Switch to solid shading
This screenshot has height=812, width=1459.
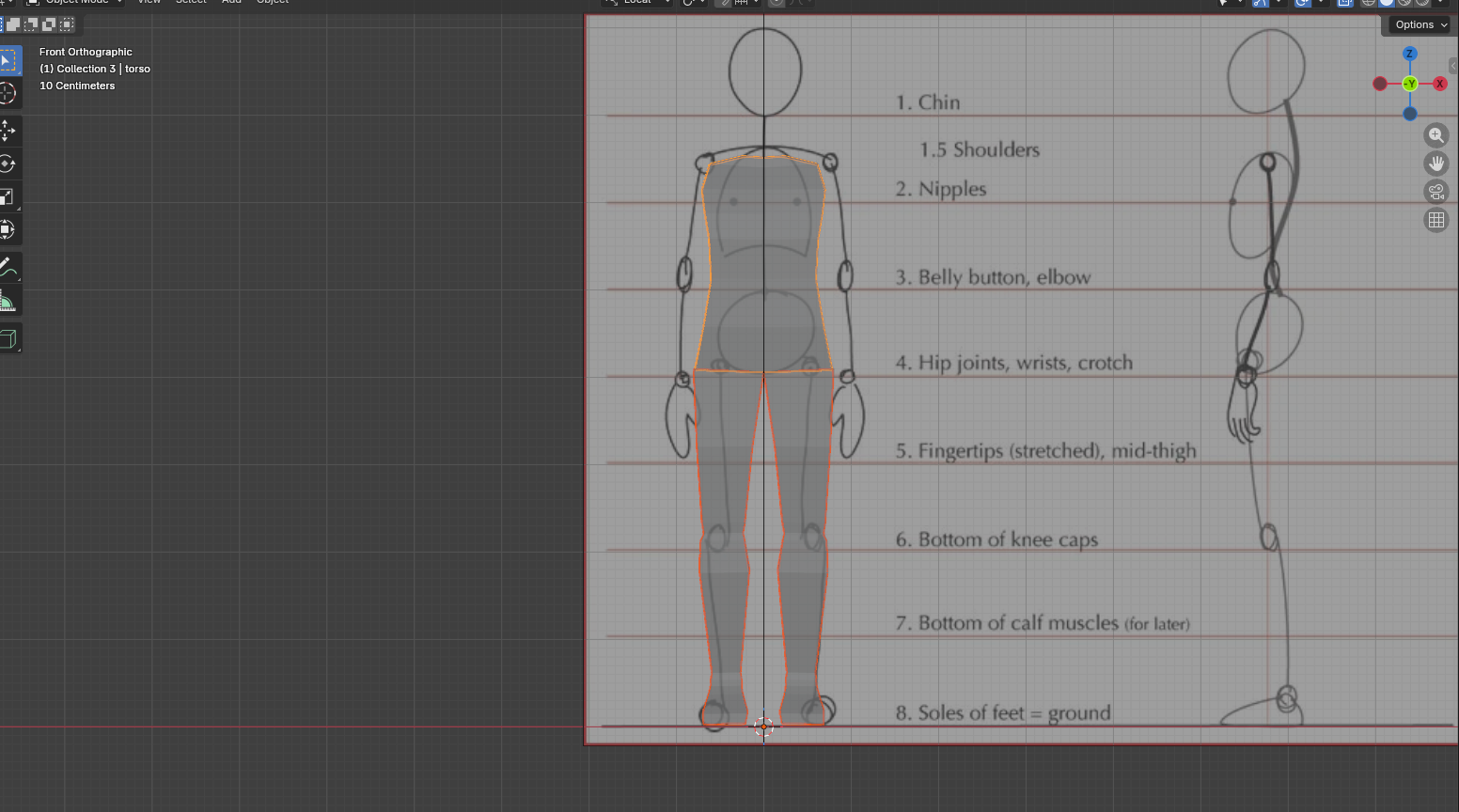tap(1387, 2)
